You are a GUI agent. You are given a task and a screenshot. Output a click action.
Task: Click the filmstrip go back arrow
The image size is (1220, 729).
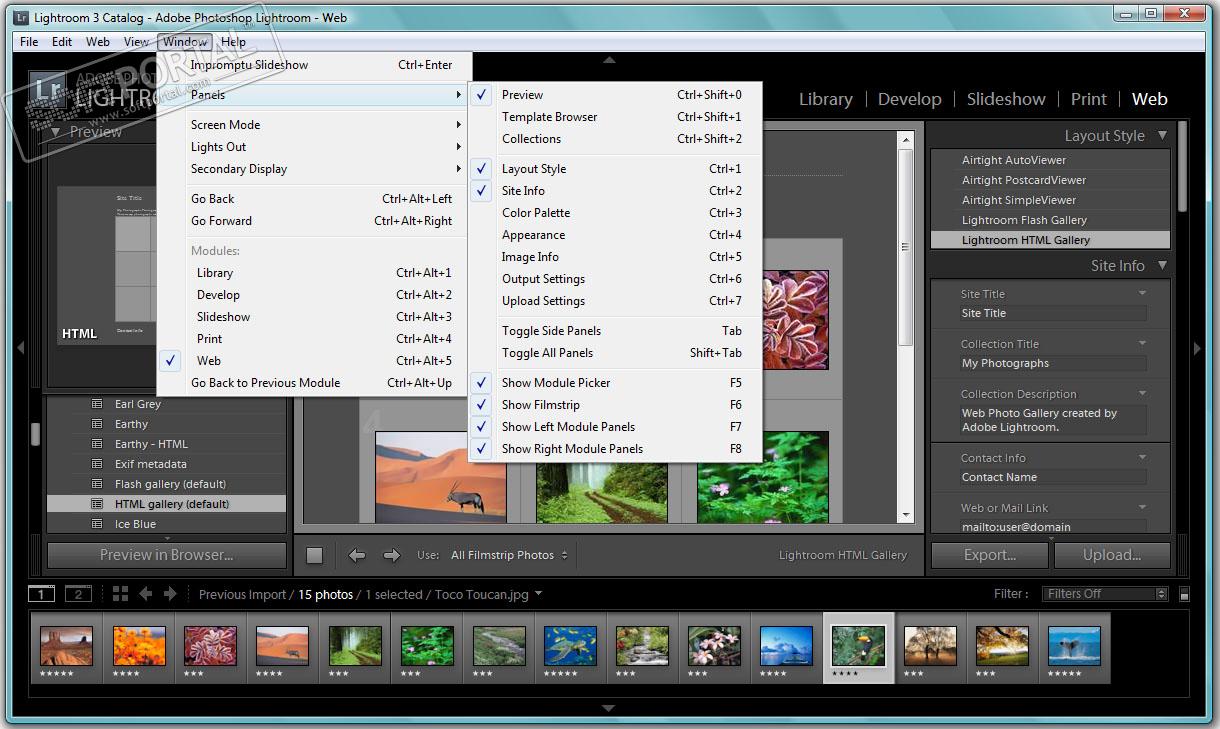146,594
